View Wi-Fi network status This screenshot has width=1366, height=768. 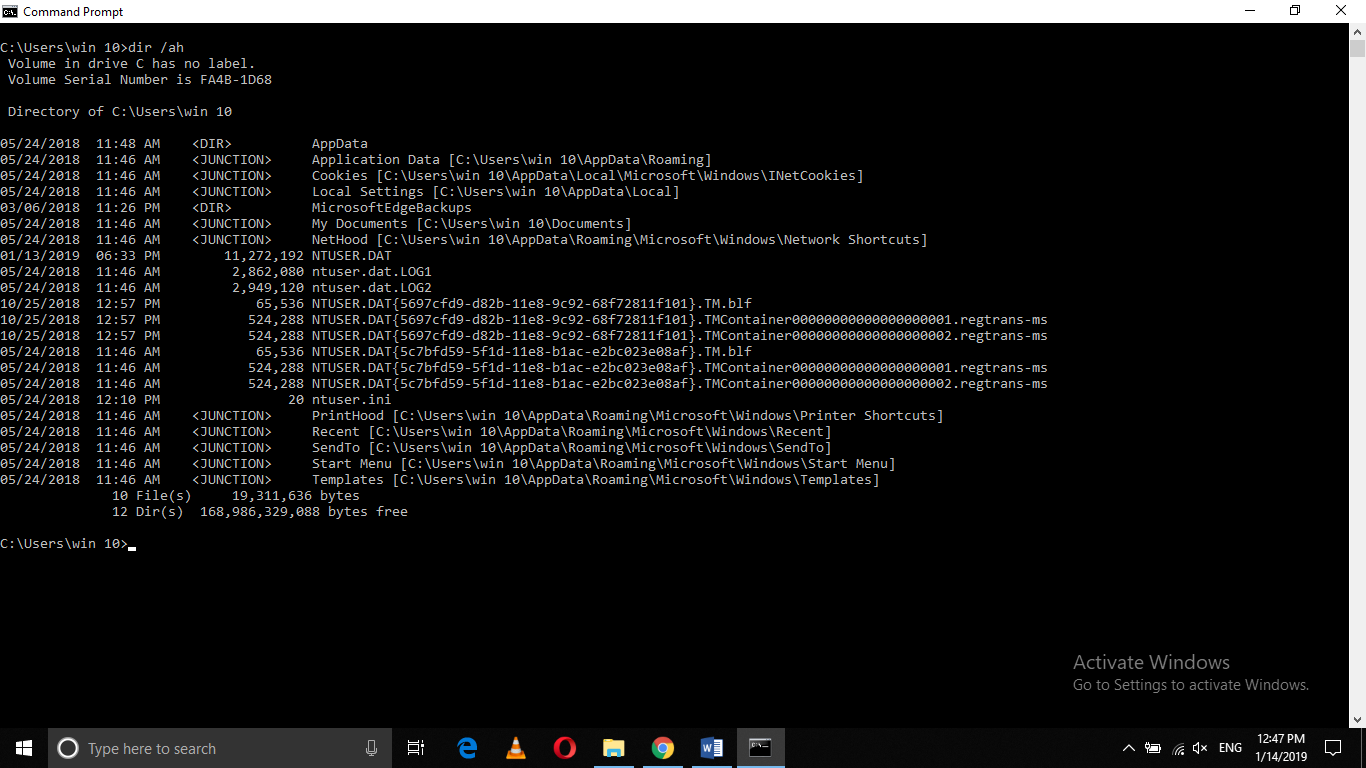pos(1176,747)
